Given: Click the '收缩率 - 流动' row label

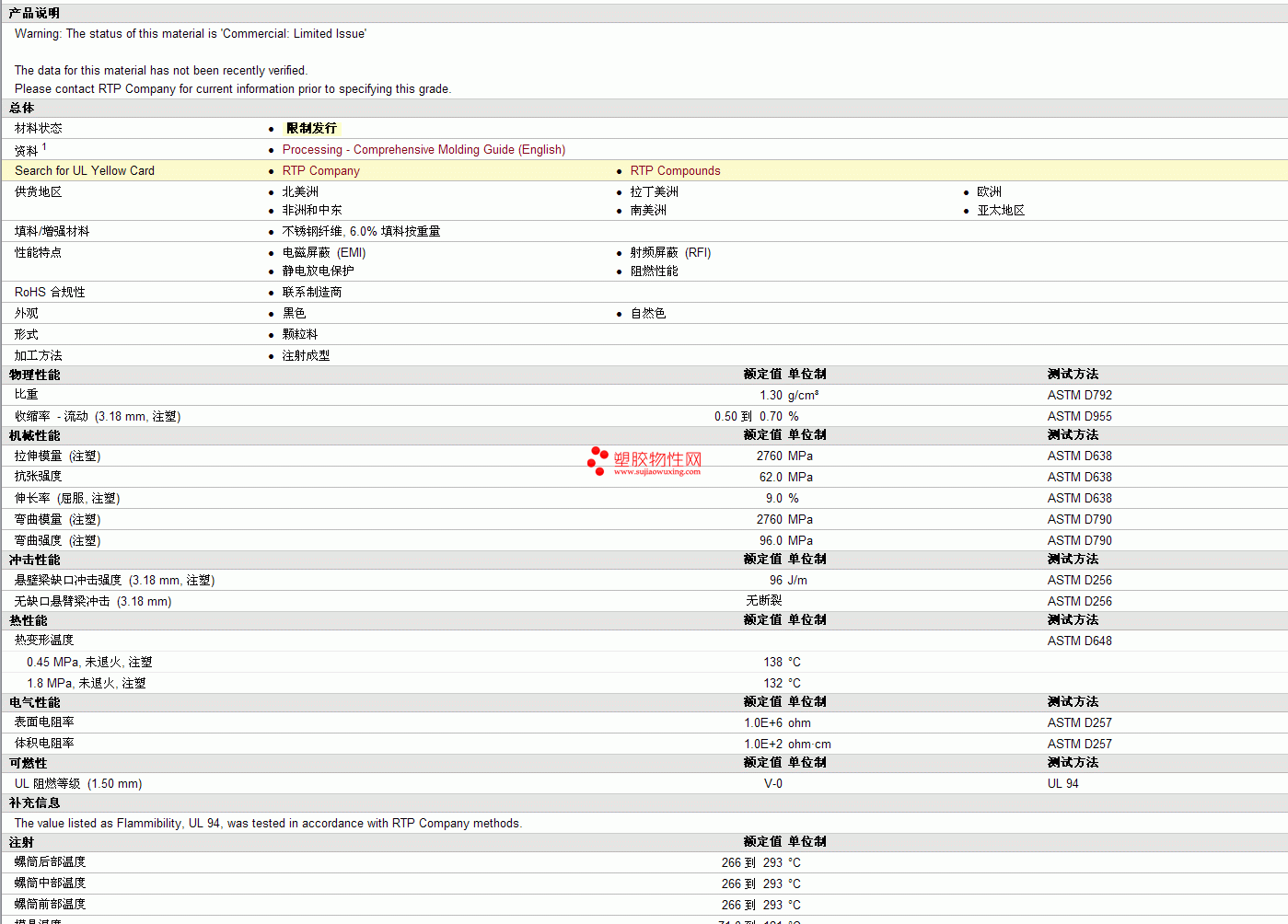Looking at the screenshot, I should 98,417.
